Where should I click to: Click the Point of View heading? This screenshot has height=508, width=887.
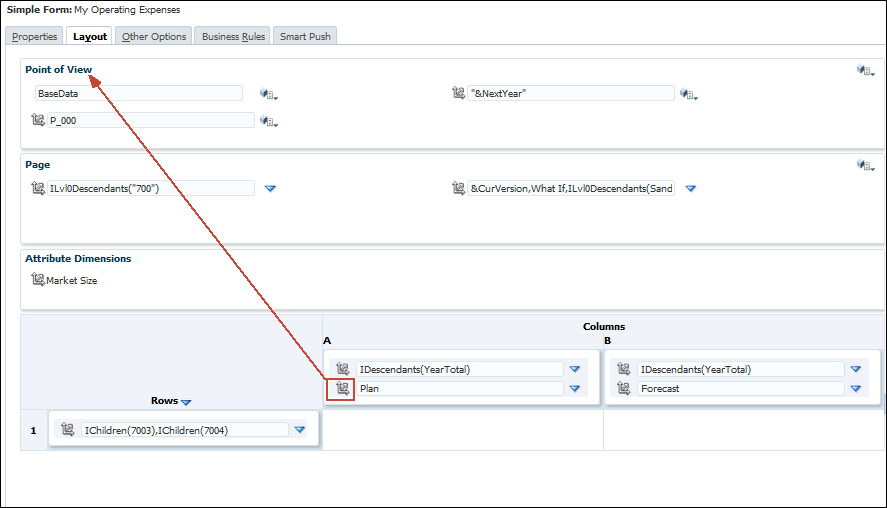pos(58,69)
